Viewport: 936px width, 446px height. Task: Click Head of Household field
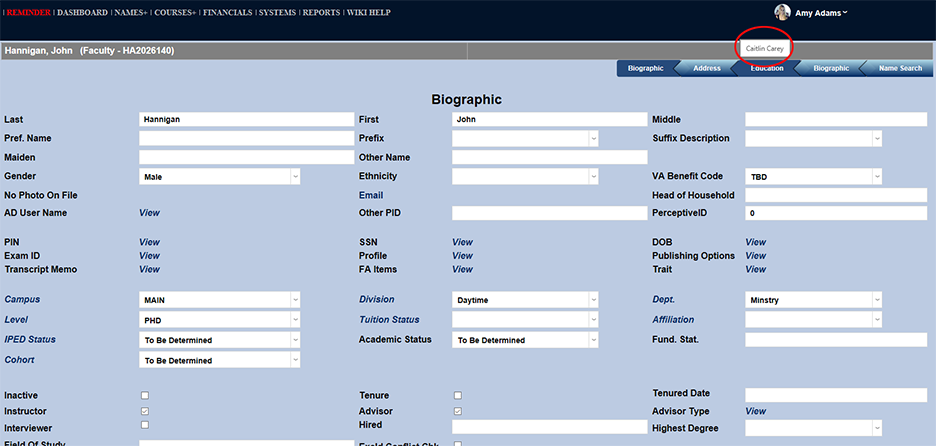point(836,195)
